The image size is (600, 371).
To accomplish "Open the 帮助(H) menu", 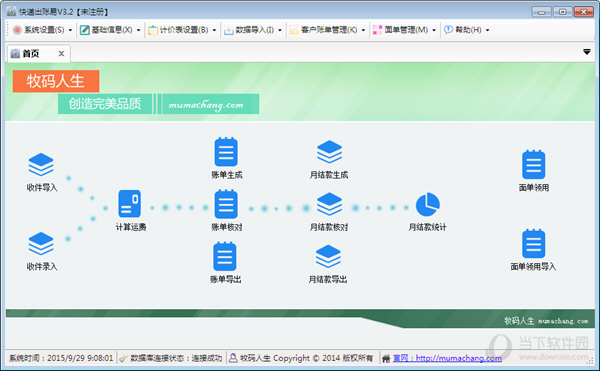I will click(x=468, y=30).
